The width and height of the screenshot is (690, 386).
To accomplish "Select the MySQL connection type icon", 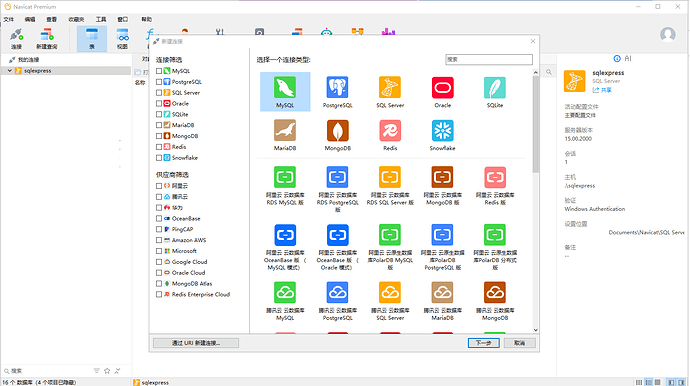I will [285, 88].
